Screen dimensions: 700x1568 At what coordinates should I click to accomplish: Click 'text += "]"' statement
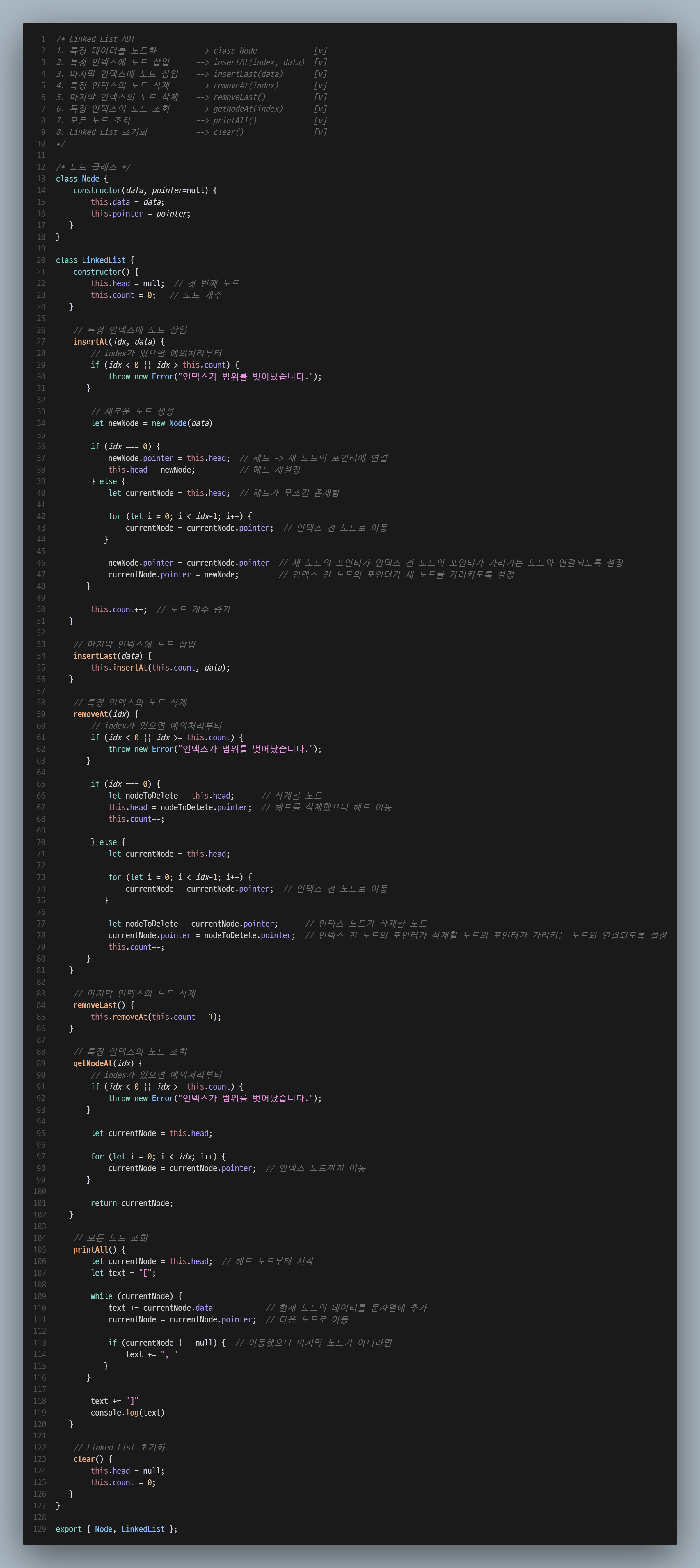click(x=114, y=1401)
